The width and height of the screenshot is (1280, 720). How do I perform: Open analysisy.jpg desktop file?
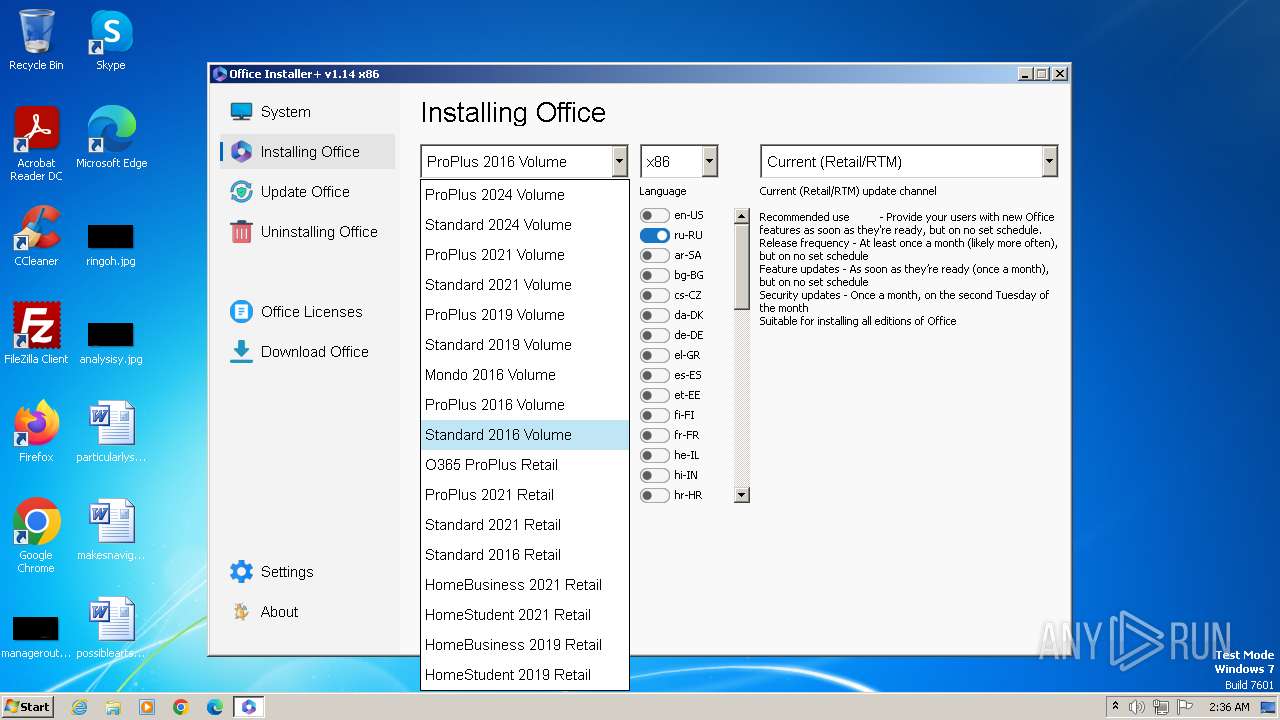pos(110,341)
